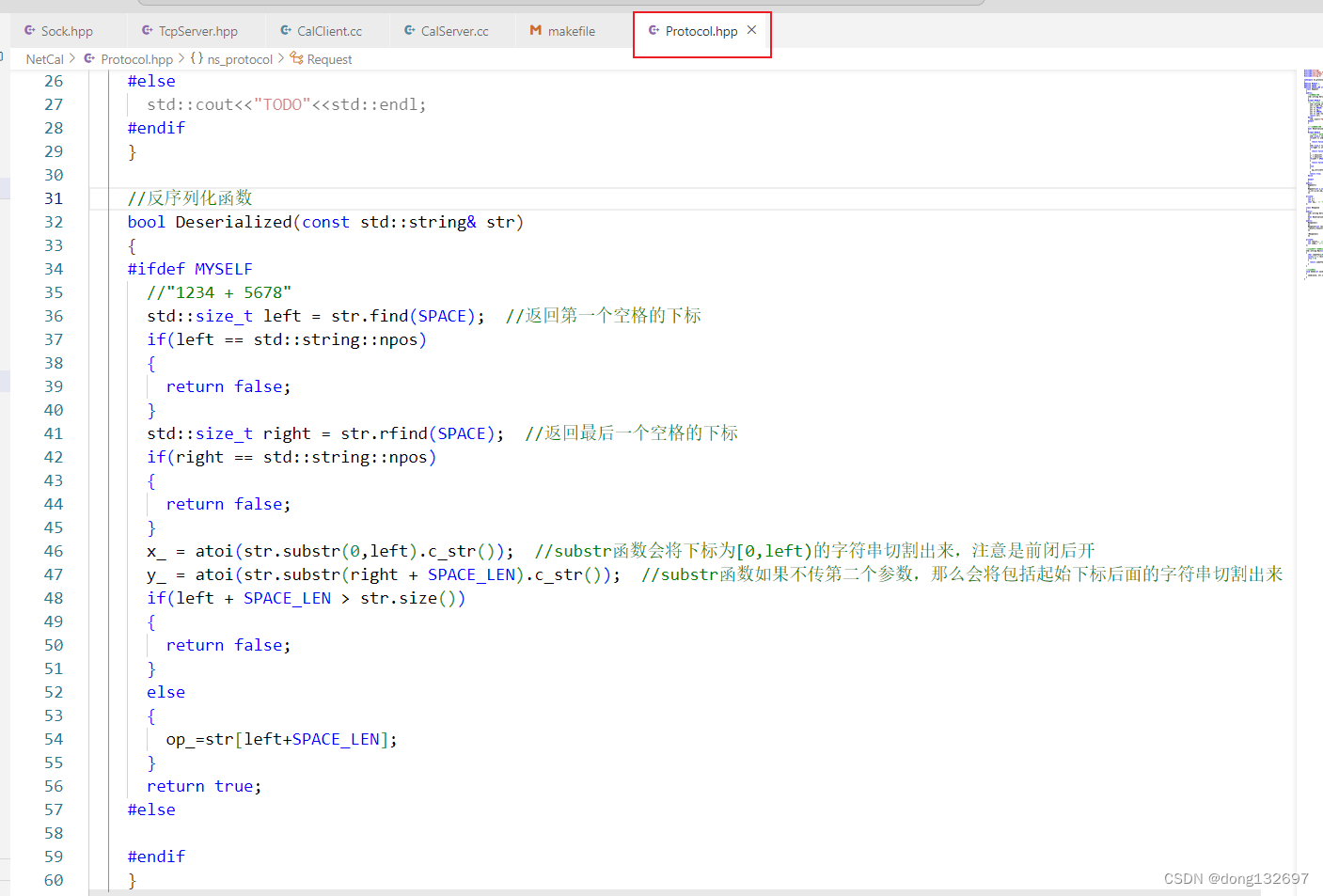The width and height of the screenshot is (1323, 896).
Task: Click the namespace braces icon in breadcrumb
Action: [197, 58]
